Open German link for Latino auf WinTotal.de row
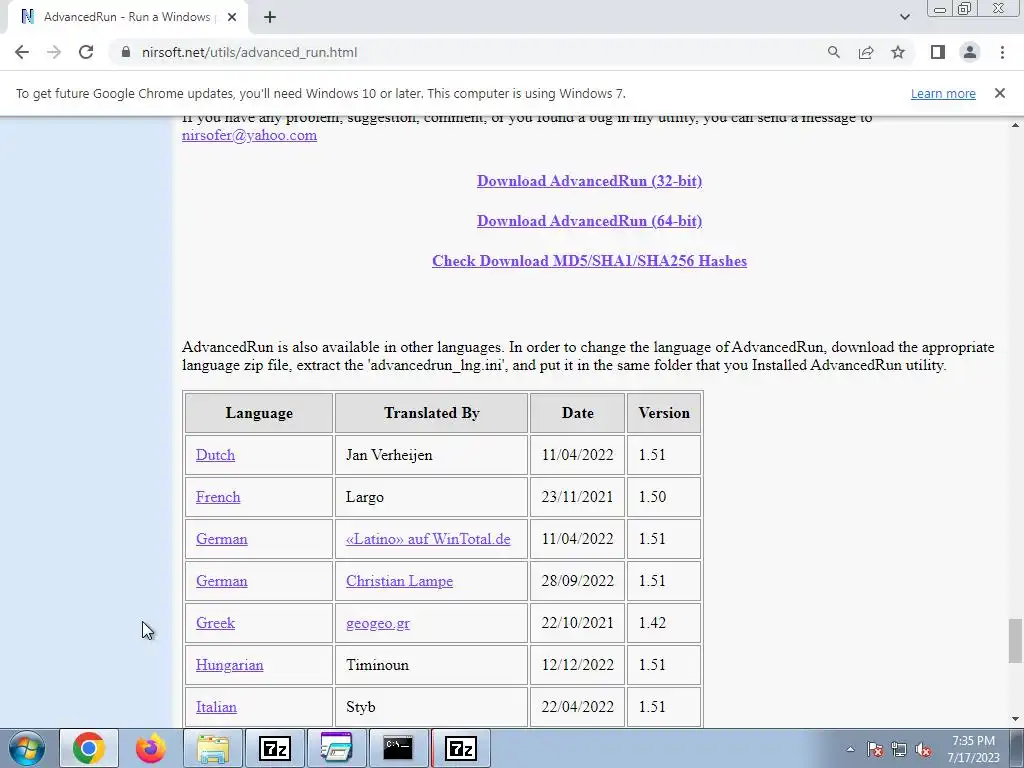Image resolution: width=1024 pixels, height=768 pixels. click(221, 539)
